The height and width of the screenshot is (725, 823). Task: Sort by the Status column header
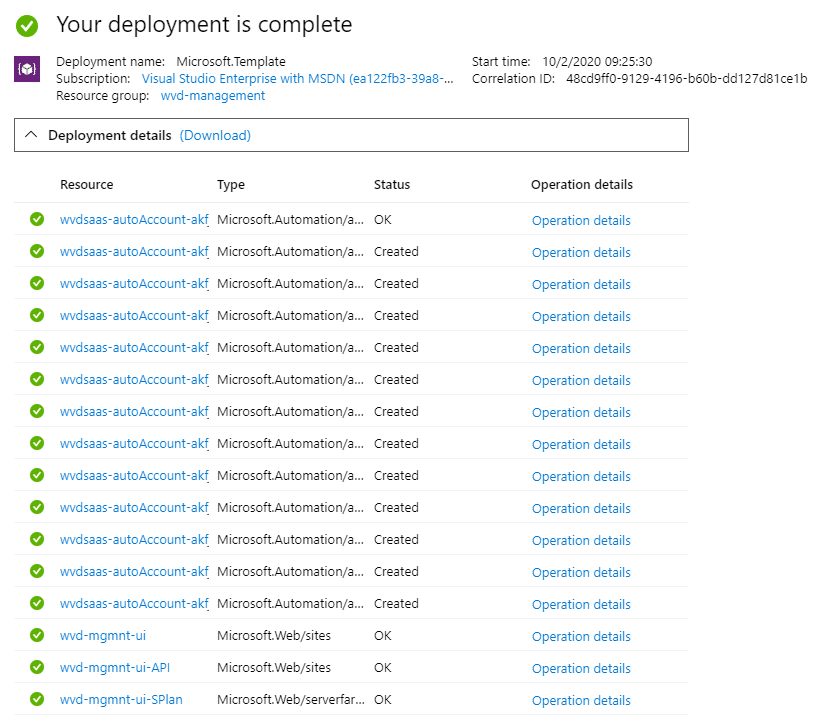pos(392,185)
